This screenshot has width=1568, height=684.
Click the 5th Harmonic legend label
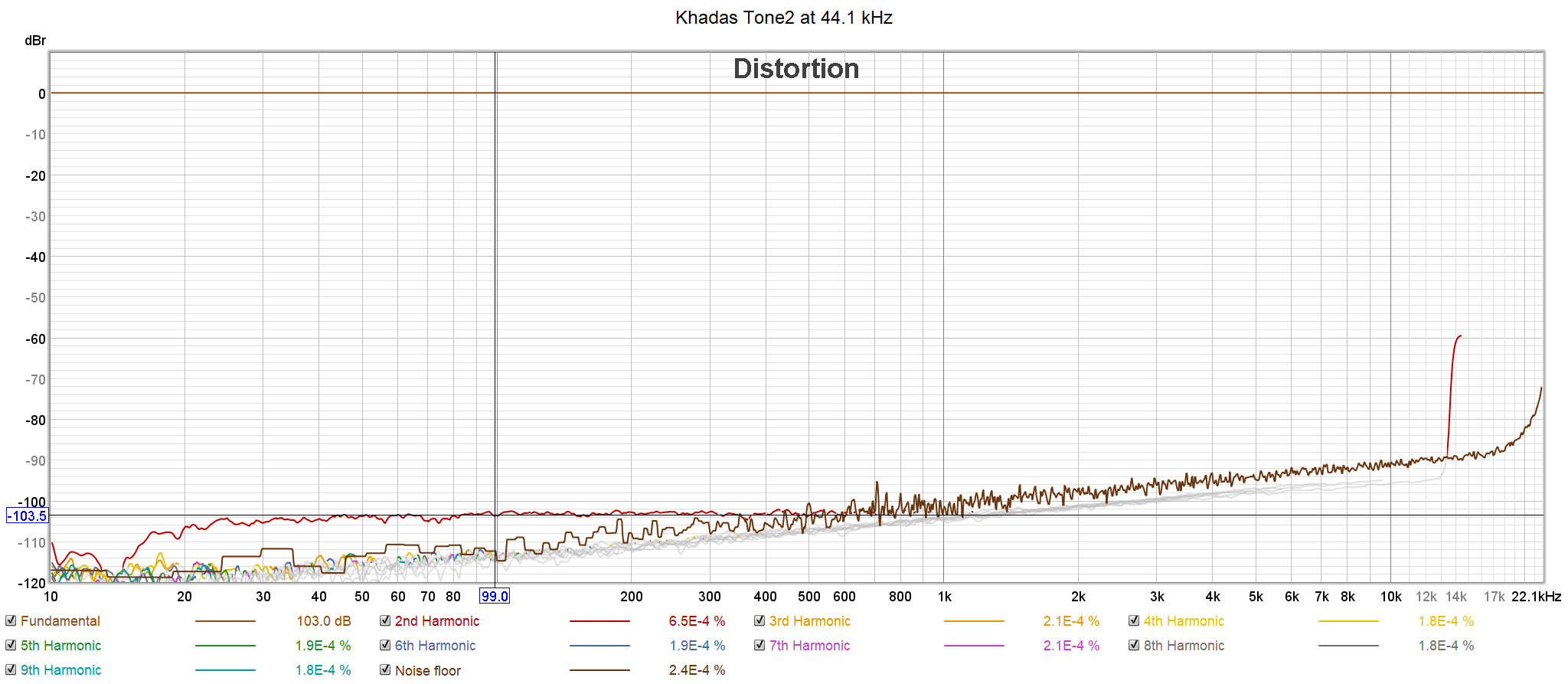coord(61,646)
